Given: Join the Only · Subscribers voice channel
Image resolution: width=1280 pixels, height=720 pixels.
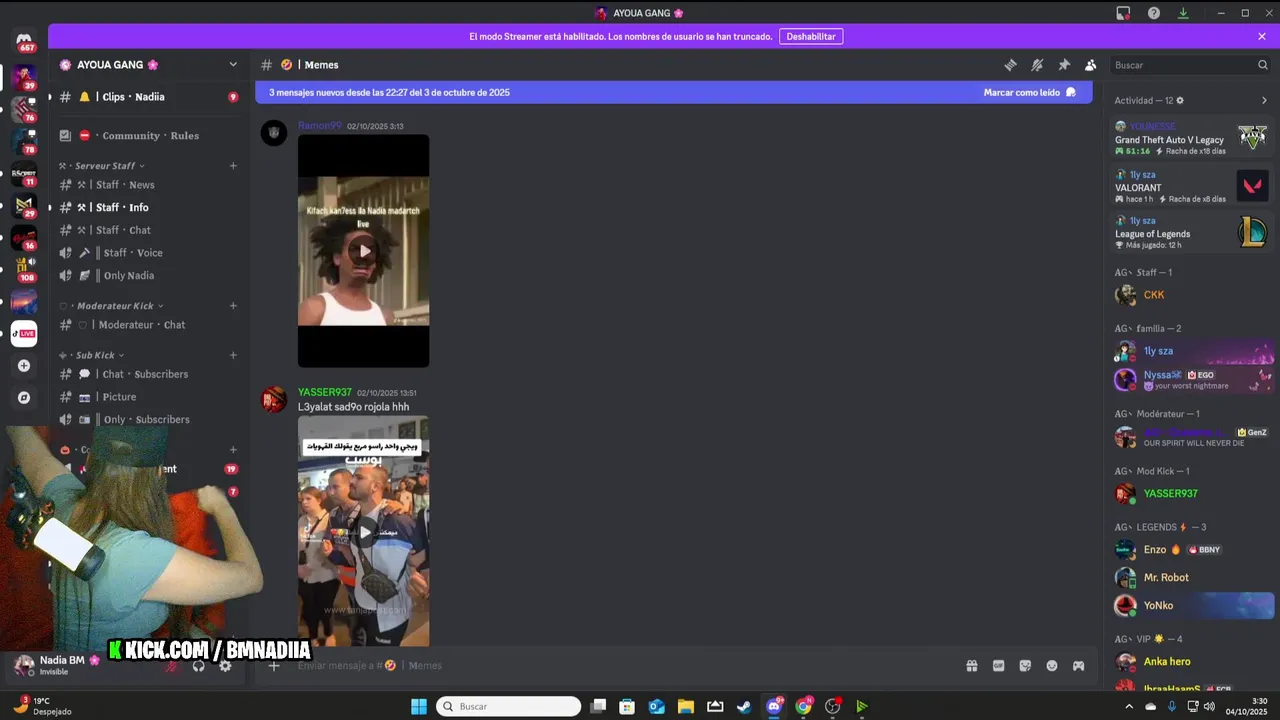Looking at the screenshot, I should point(149,420).
